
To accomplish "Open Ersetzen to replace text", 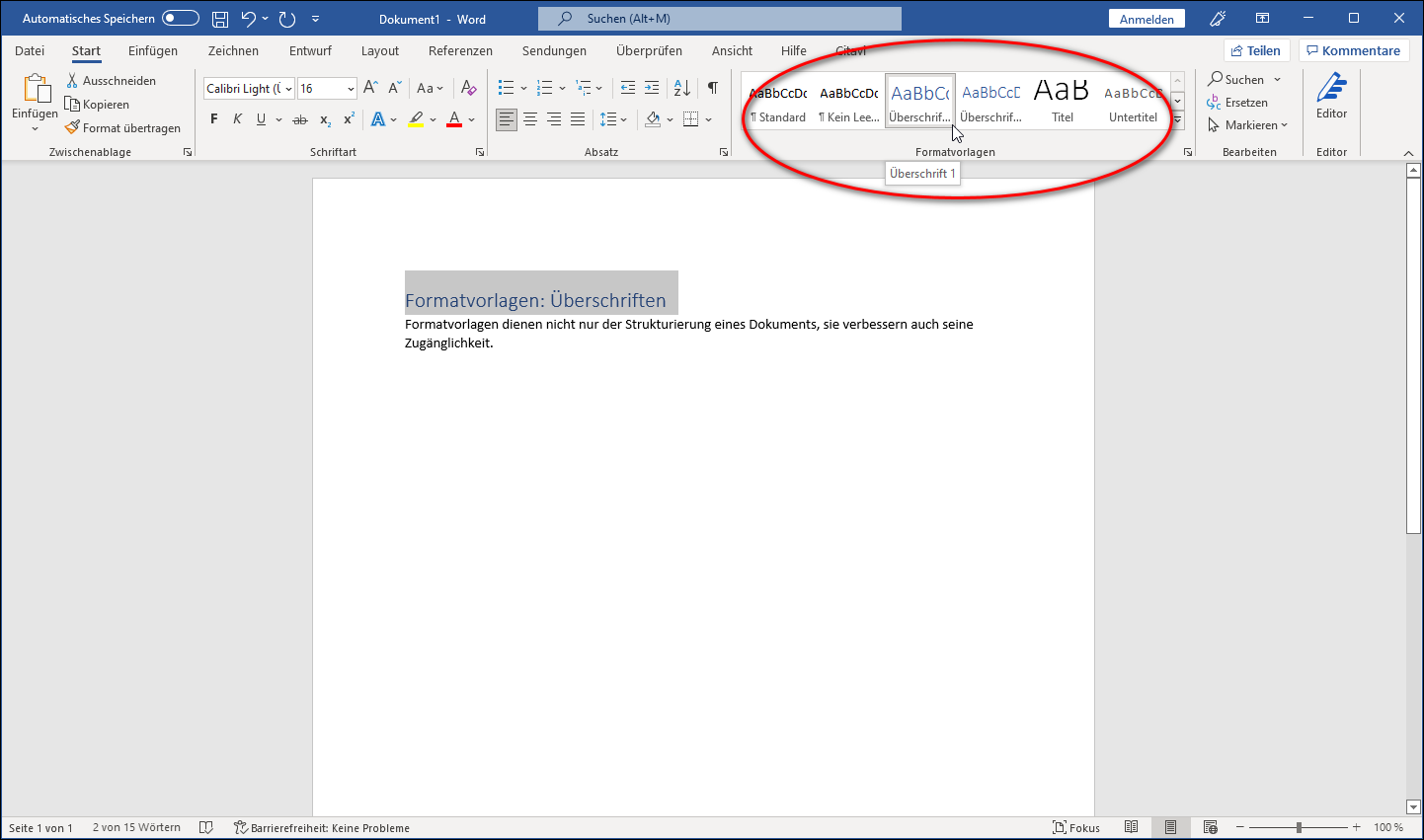I will [1237, 103].
